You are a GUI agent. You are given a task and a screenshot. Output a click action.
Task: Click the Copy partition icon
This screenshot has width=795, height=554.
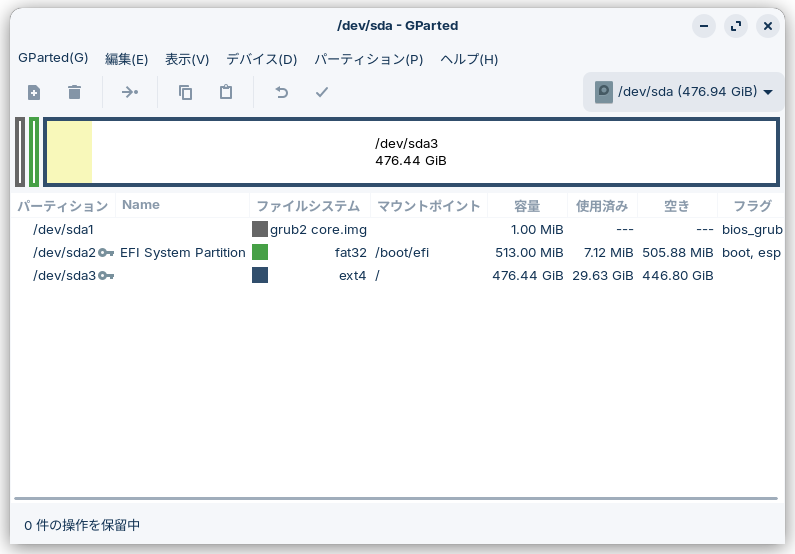pyautogui.click(x=185, y=92)
